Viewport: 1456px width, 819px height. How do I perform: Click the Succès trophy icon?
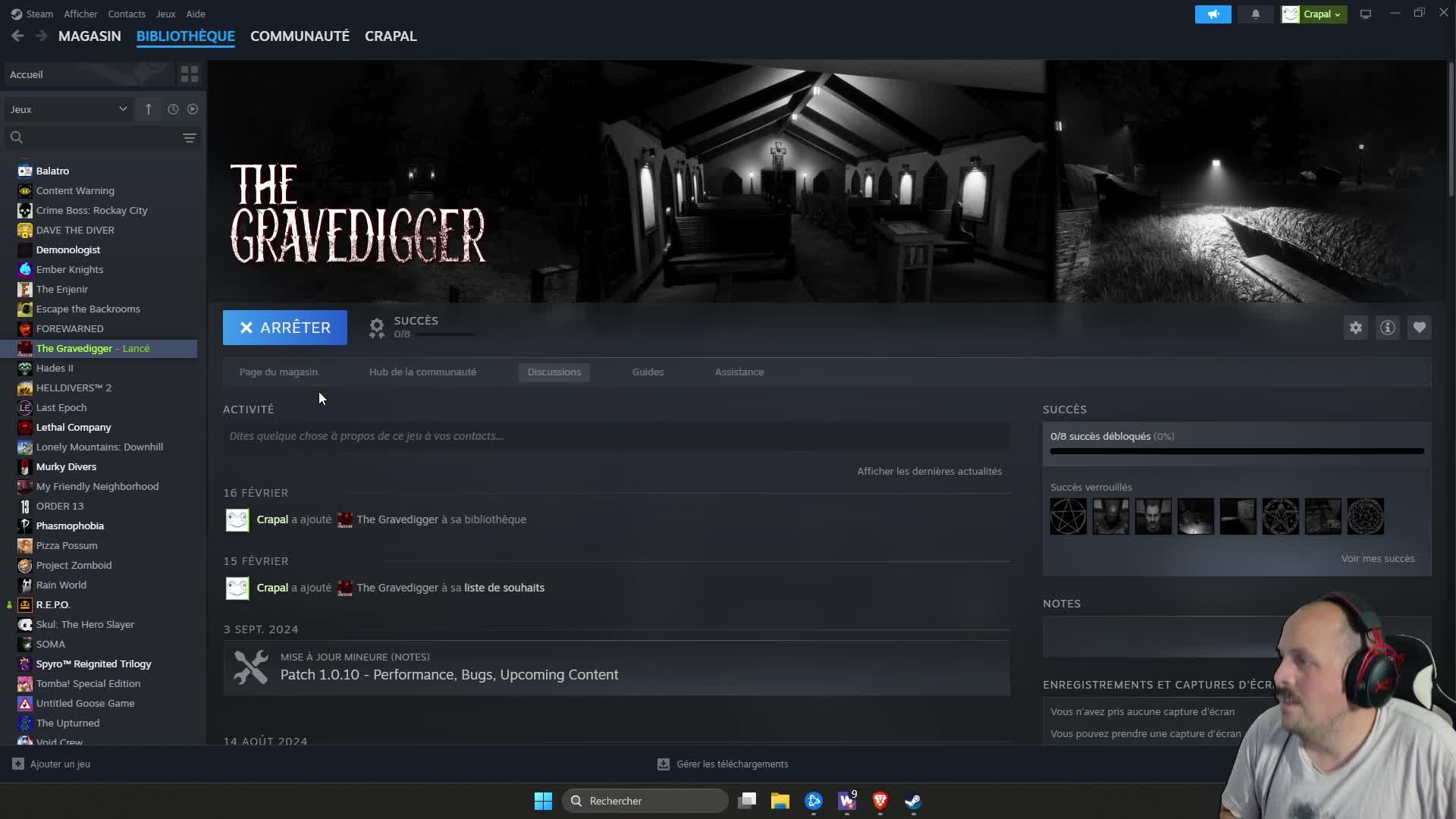pos(377,328)
